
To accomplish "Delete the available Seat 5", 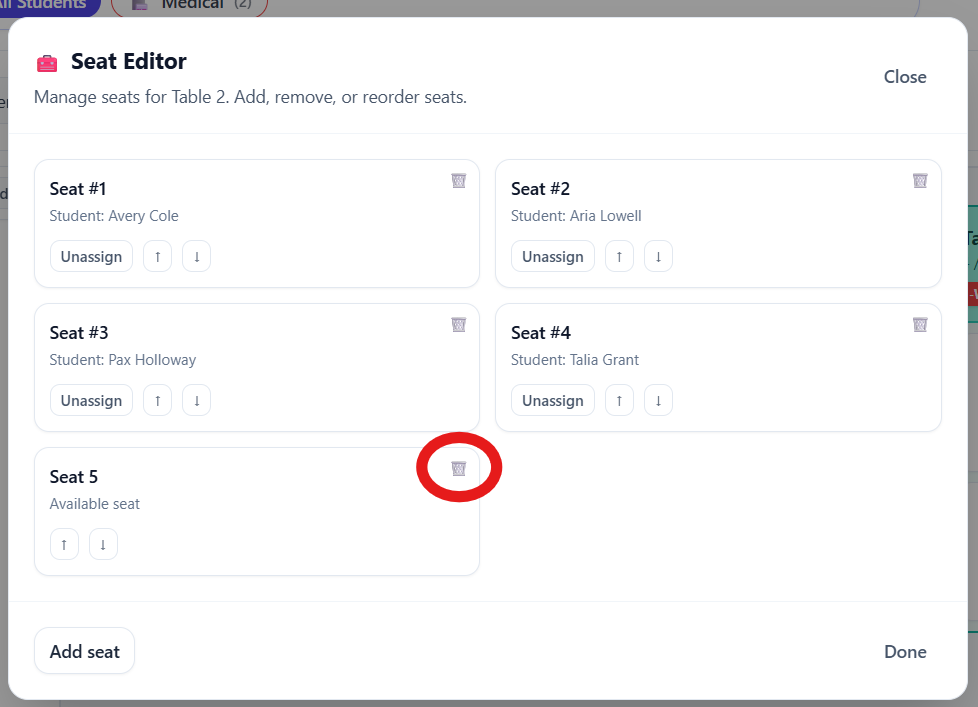I will coord(458,468).
